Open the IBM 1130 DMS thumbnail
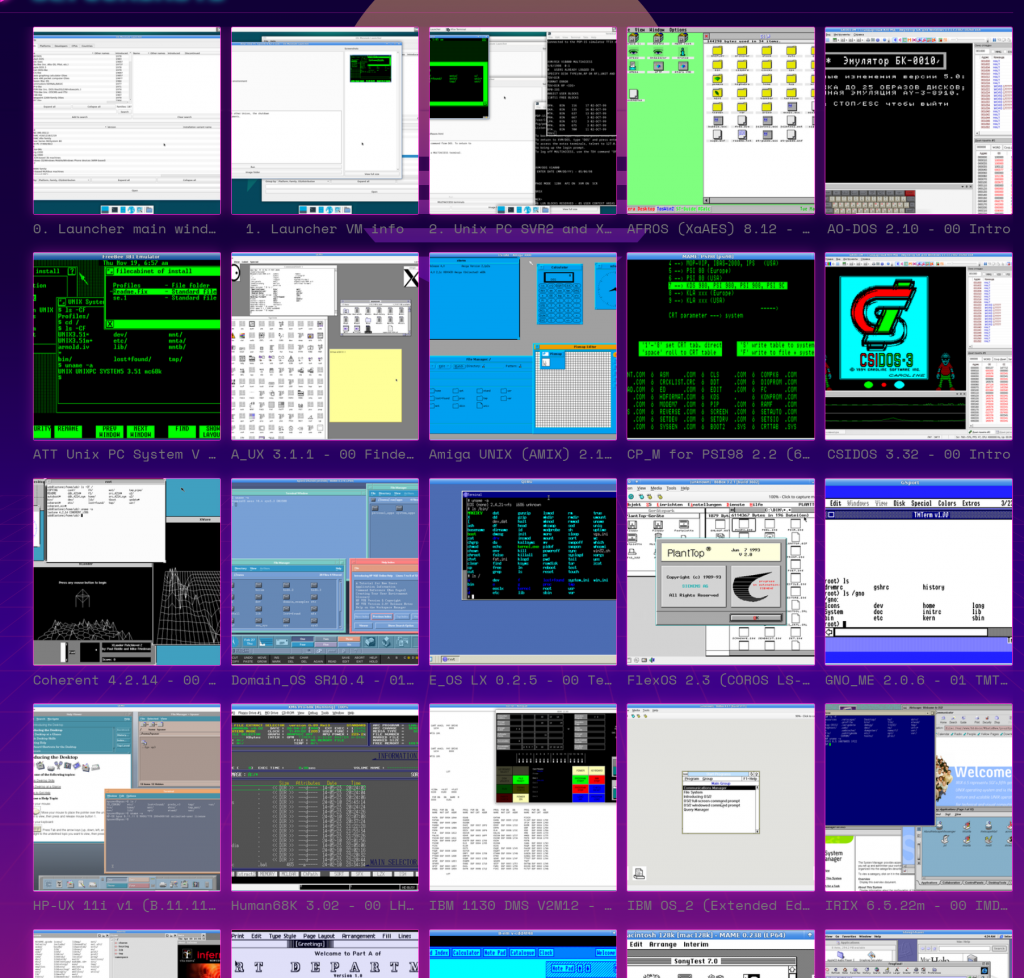The height and width of the screenshot is (978, 1024). 522,797
